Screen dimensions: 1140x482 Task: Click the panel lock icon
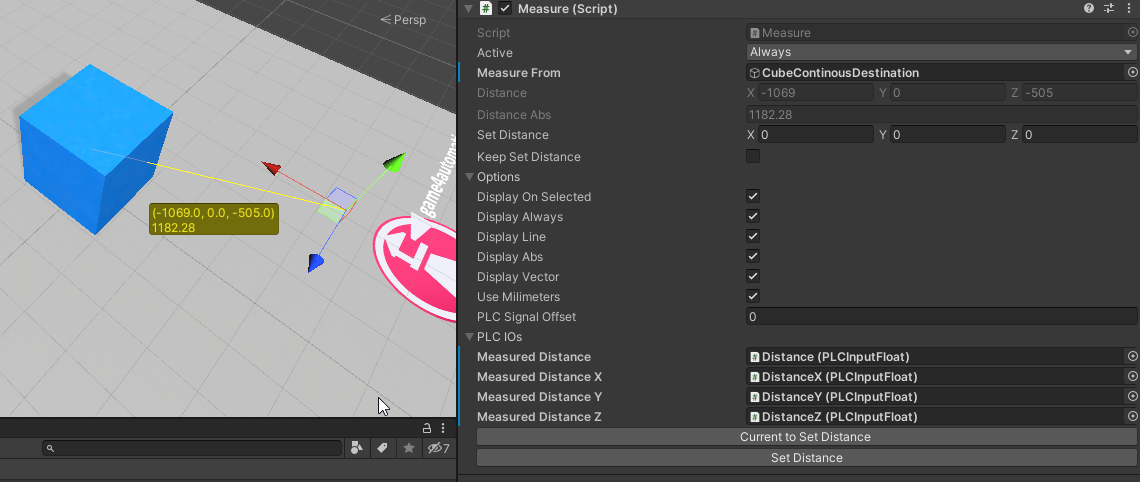(426, 428)
